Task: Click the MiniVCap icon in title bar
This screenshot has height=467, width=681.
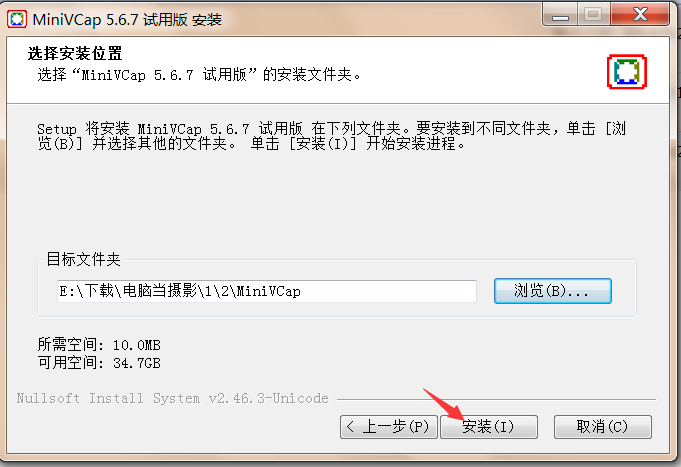Action: [x=17, y=19]
